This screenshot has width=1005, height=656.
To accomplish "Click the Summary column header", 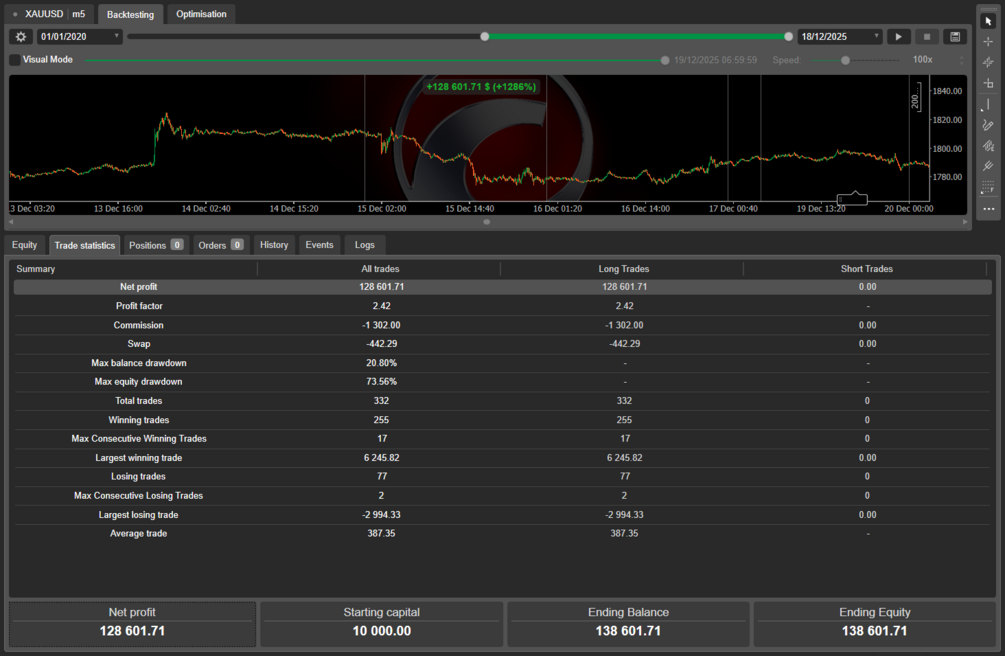I will point(36,269).
